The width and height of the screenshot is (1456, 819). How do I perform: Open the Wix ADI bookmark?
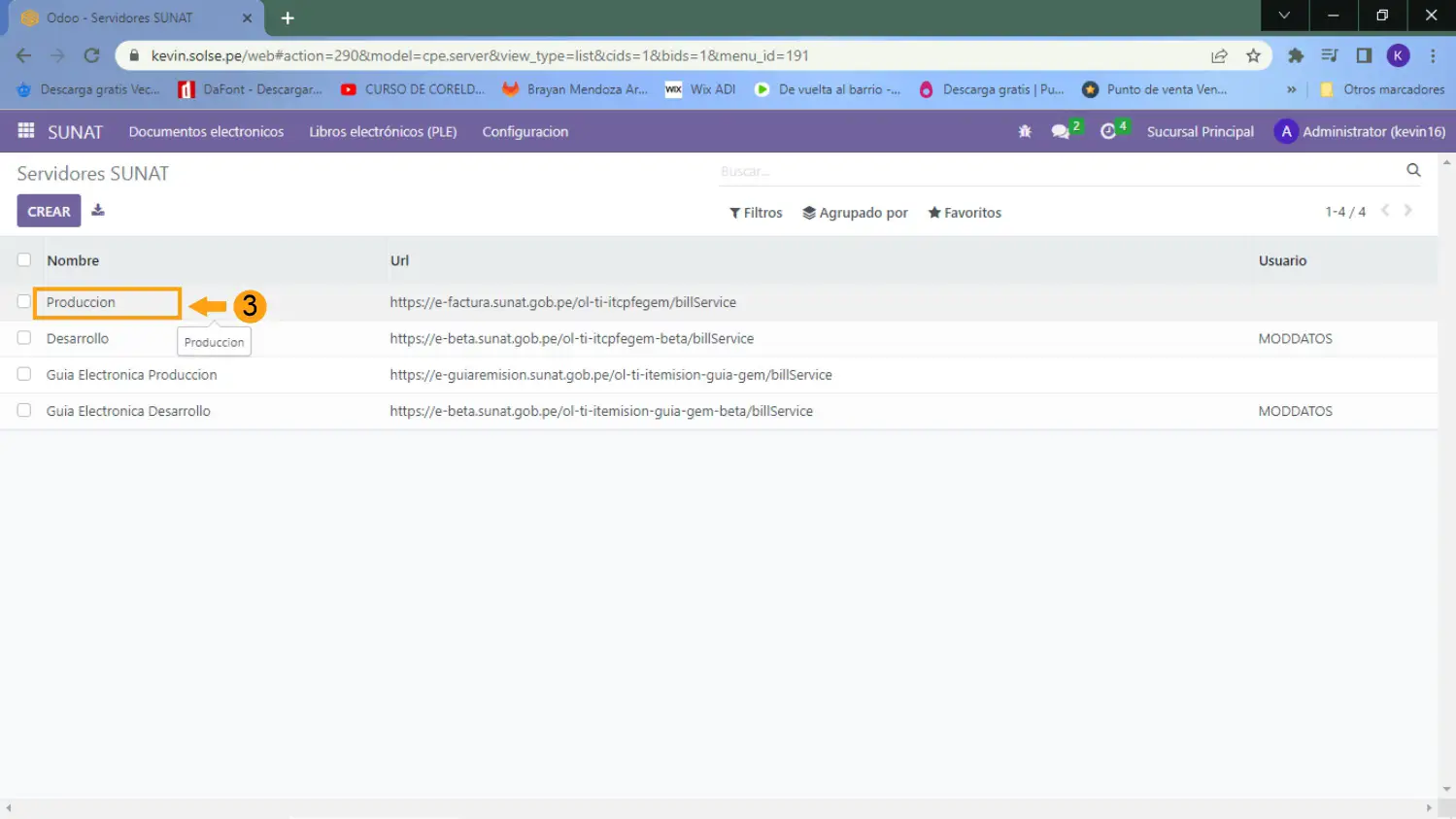(700, 89)
